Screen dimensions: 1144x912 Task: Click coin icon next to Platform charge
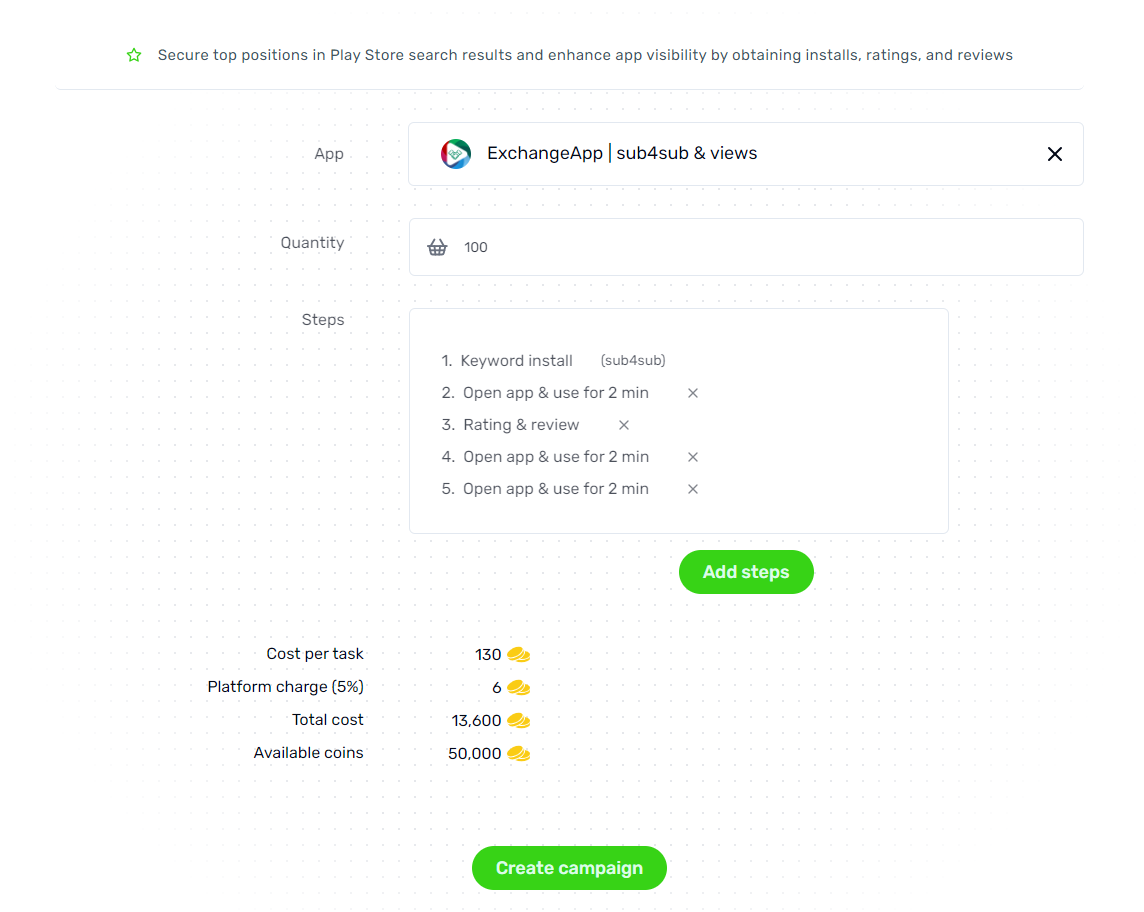[519, 687]
